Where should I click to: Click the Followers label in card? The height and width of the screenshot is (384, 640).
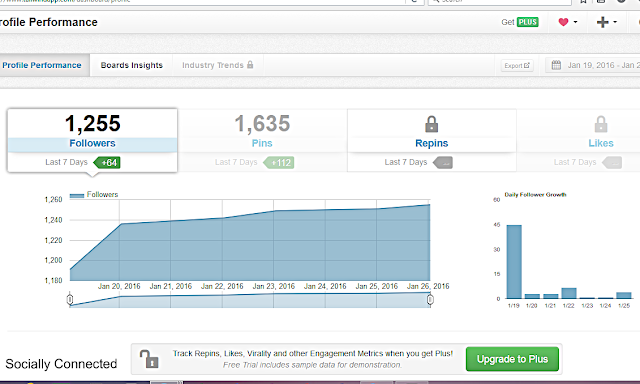point(92,143)
